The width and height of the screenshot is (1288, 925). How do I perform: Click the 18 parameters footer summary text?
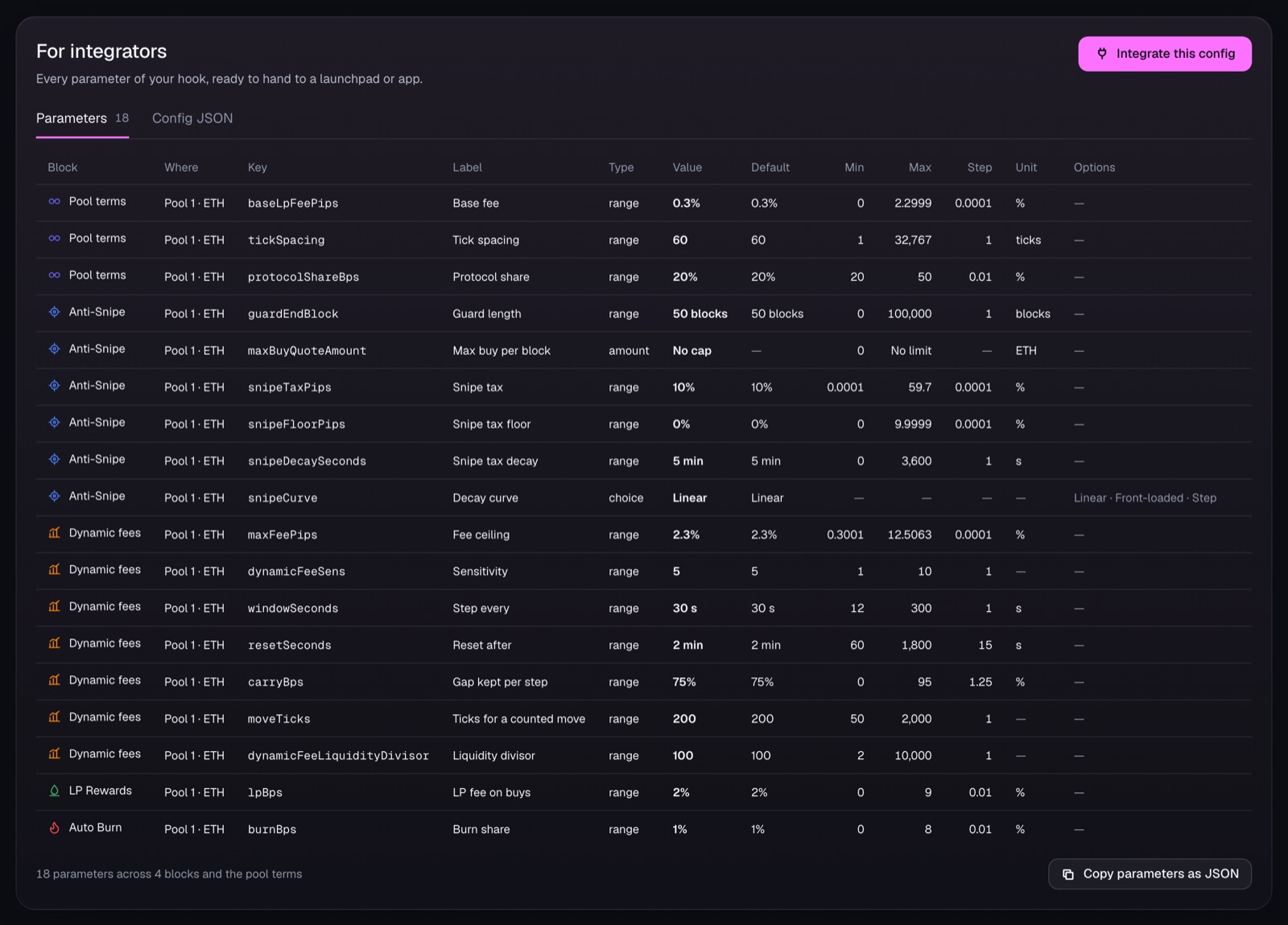pos(169,874)
